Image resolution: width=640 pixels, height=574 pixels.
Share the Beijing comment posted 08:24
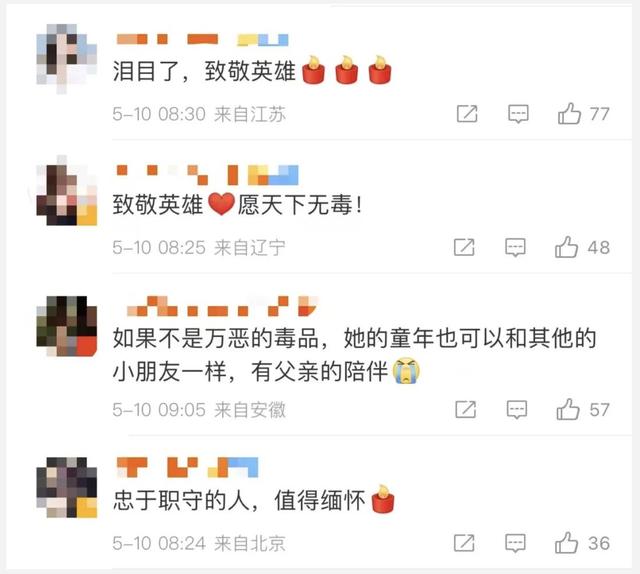[464, 543]
